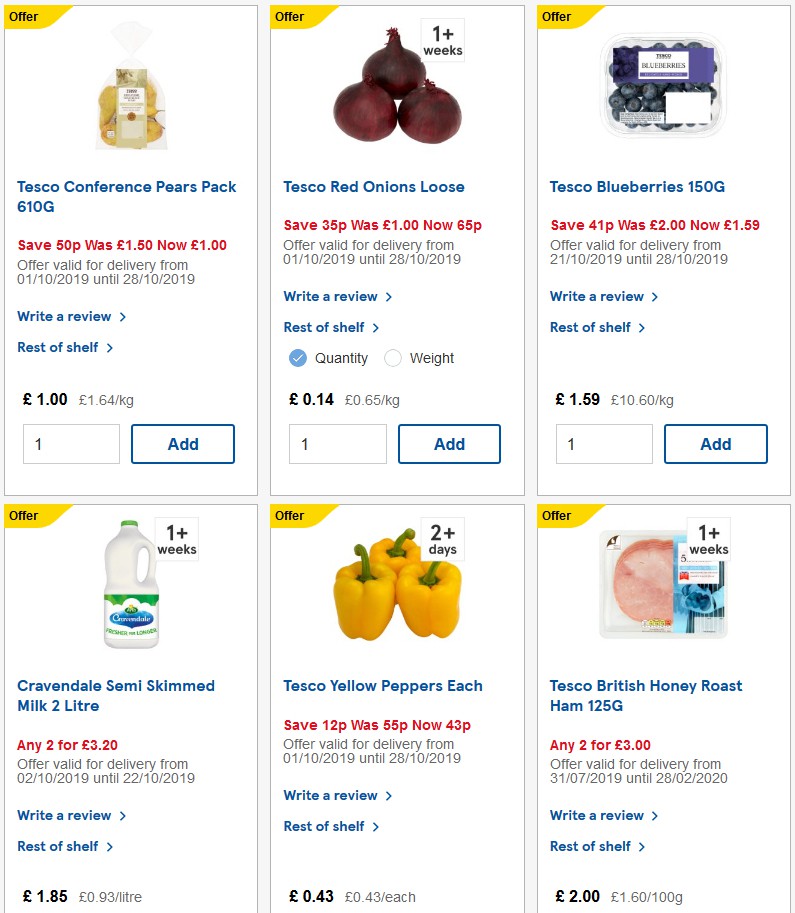Viewport: 795px width, 913px height.
Task: Add Tesco Red Onions to the basket
Action: 449,443
